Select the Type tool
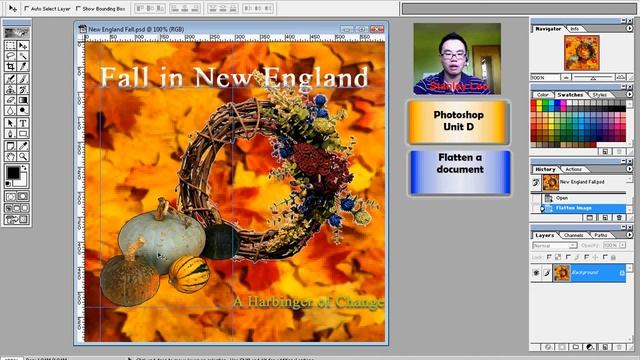Image resolution: width=640 pixels, height=360 pixels. click(x=23, y=123)
